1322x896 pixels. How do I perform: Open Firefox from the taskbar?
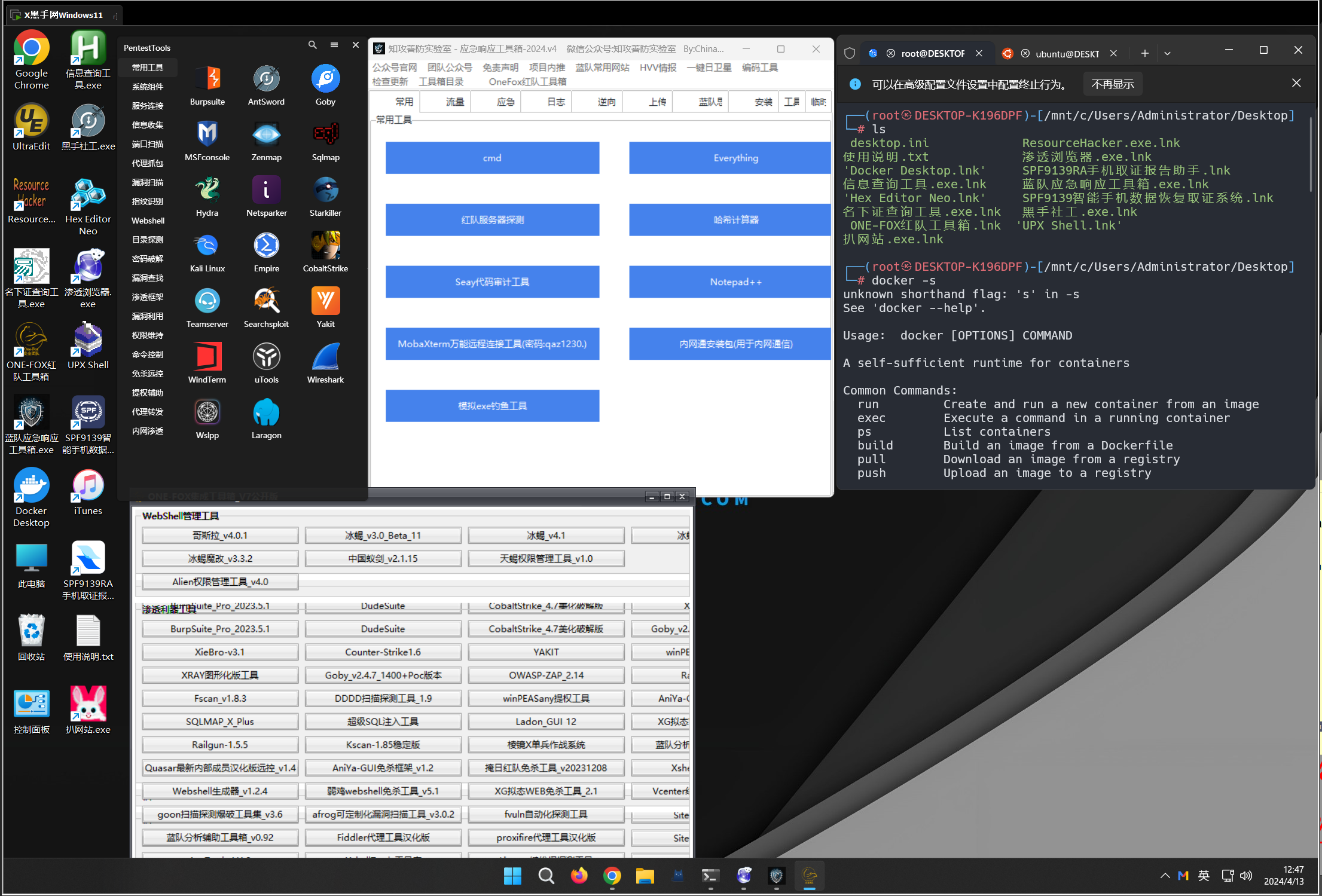[579, 876]
